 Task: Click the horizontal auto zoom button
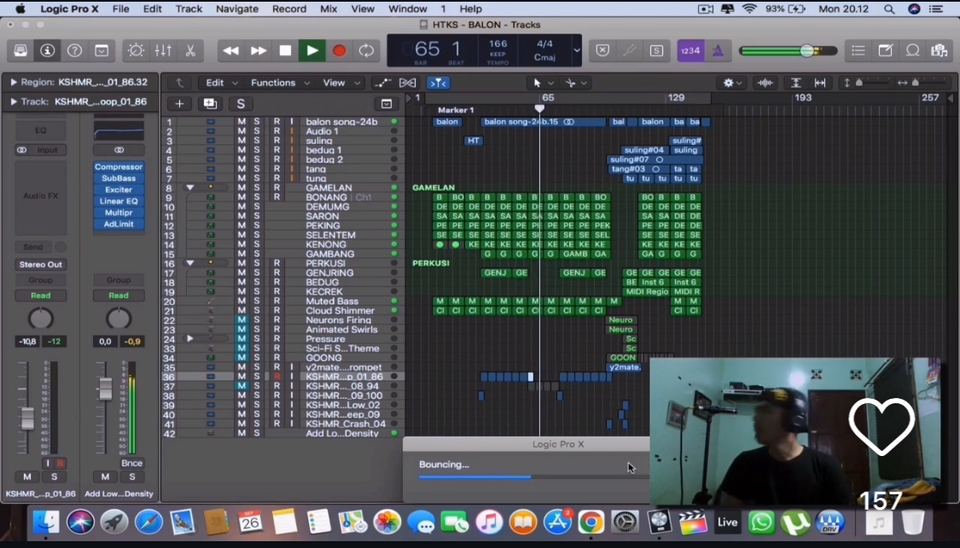click(x=820, y=83)
